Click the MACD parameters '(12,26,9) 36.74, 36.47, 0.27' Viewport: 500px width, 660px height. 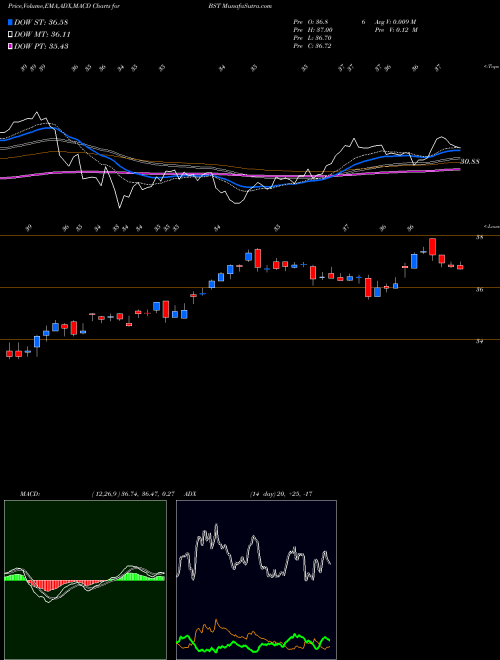[x=133, y=494]
